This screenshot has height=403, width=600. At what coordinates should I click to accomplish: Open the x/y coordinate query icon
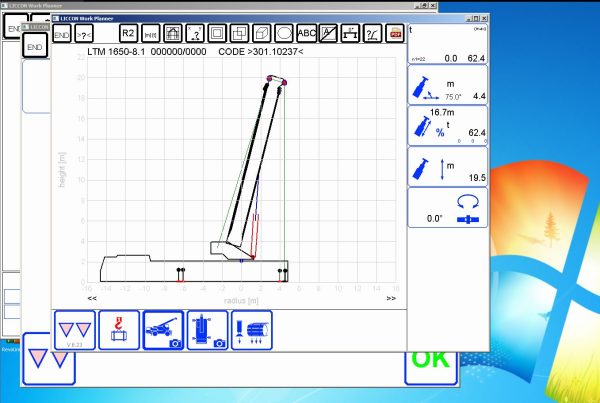195,34
